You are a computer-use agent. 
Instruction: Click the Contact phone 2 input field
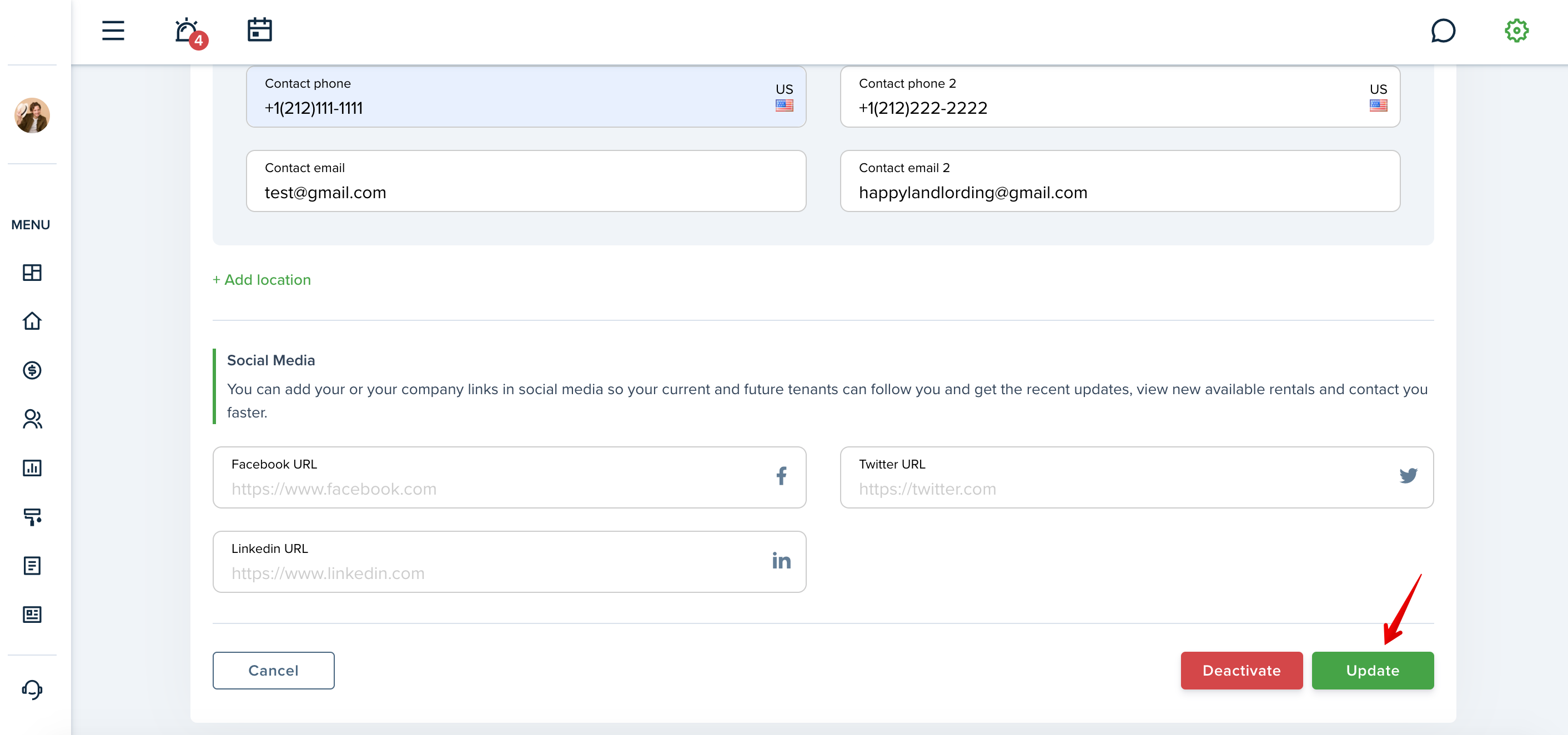1120,97
